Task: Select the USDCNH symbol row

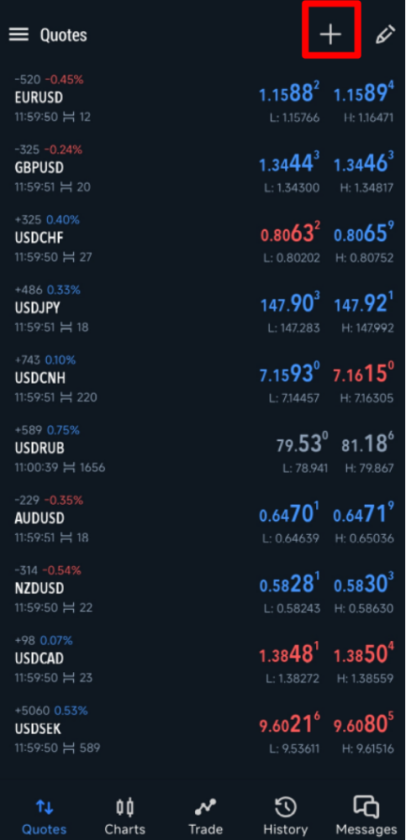Action: point(203,378)
